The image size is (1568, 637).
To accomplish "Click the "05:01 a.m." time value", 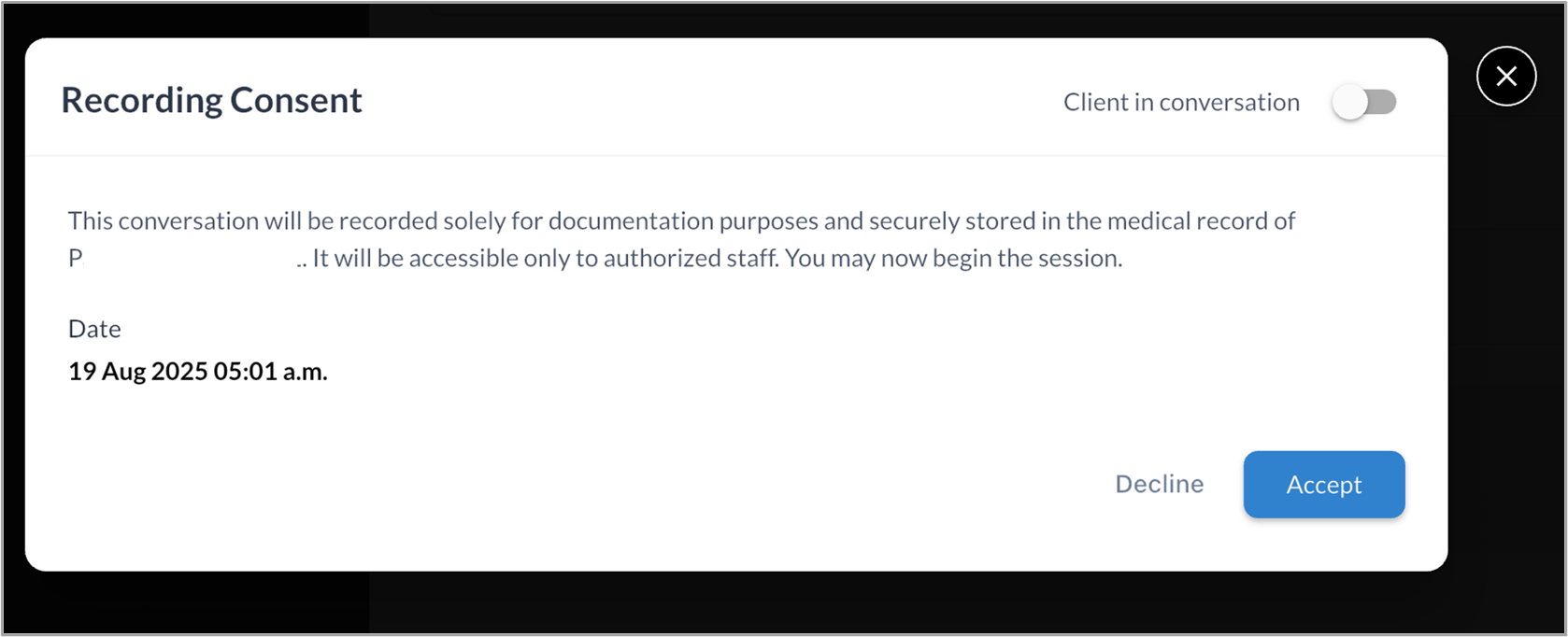I will coord(270,372).
